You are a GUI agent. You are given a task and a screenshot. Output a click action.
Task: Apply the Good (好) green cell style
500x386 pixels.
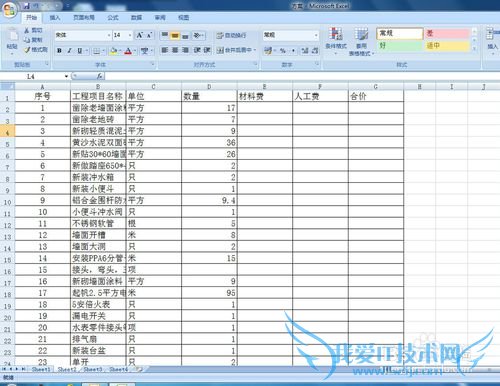(400, 45)
